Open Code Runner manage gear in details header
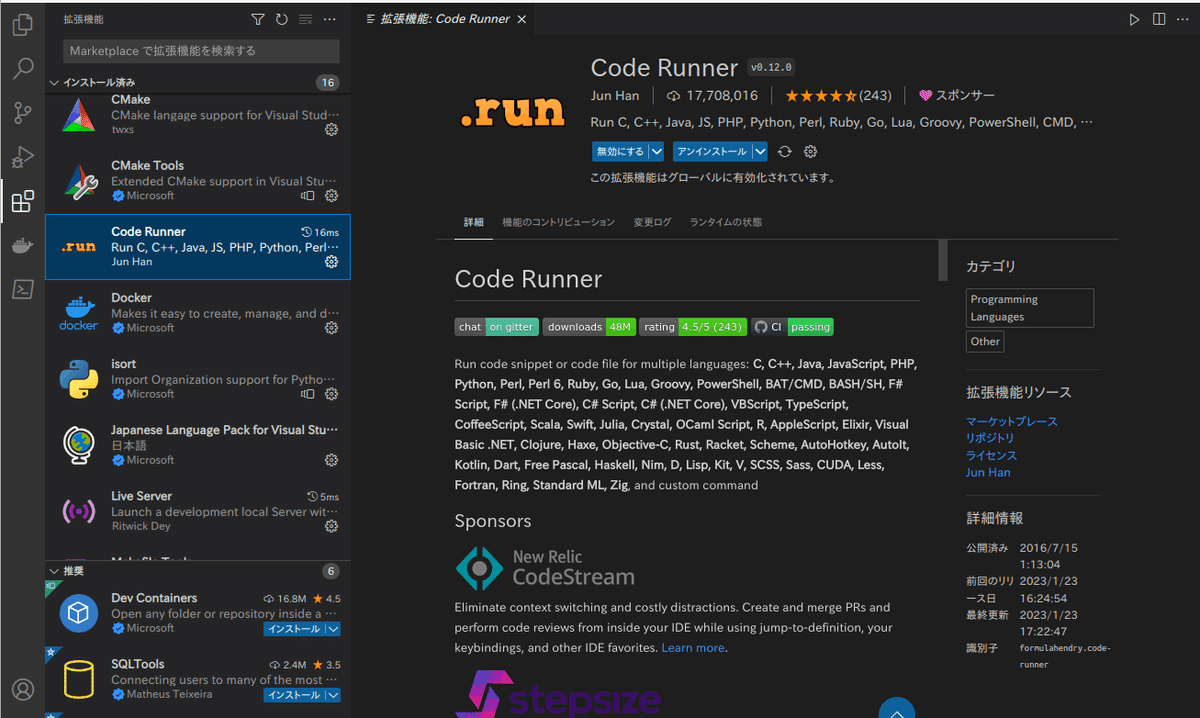 [811, 152]
